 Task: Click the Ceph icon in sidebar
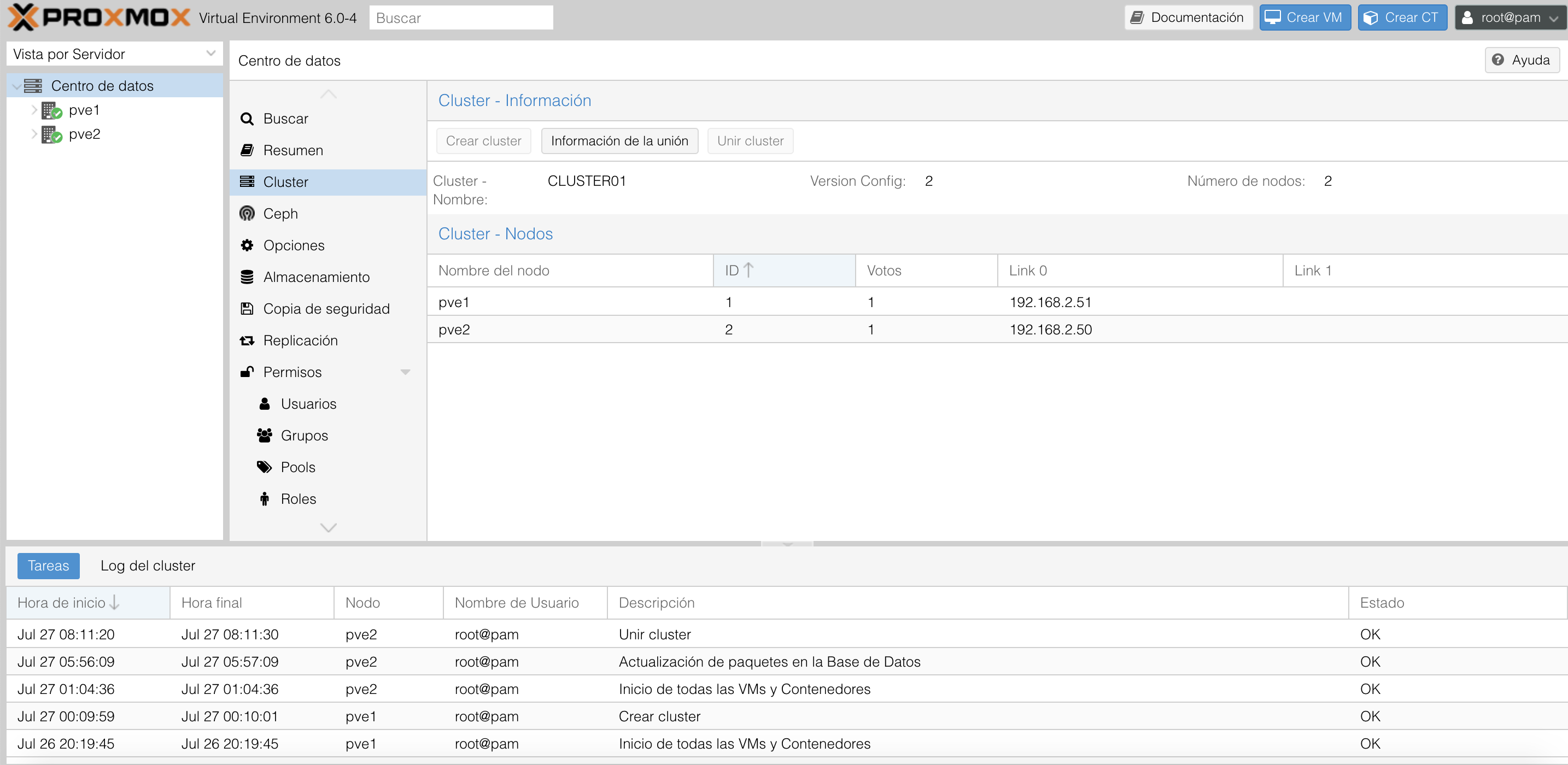[247, 214]
